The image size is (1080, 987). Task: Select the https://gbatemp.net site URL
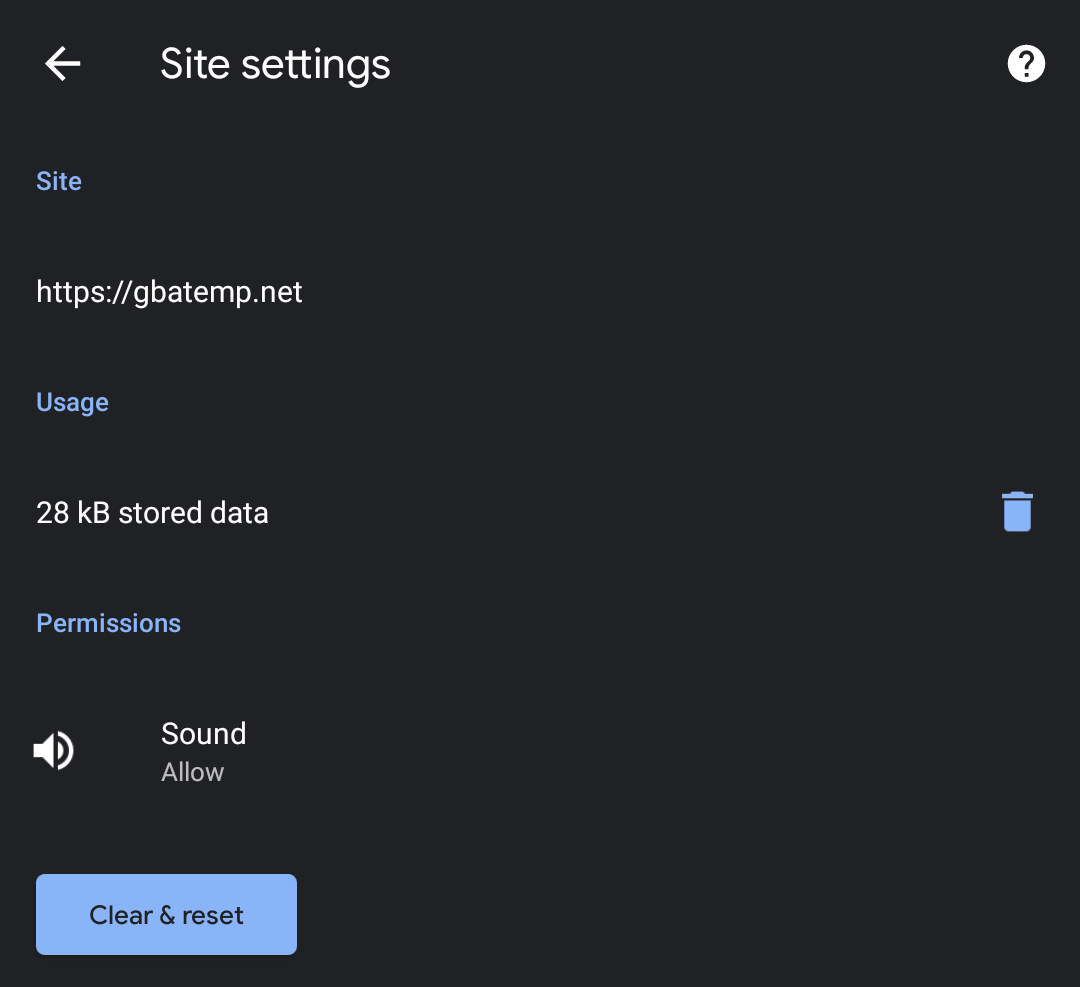tap(169, 292)
